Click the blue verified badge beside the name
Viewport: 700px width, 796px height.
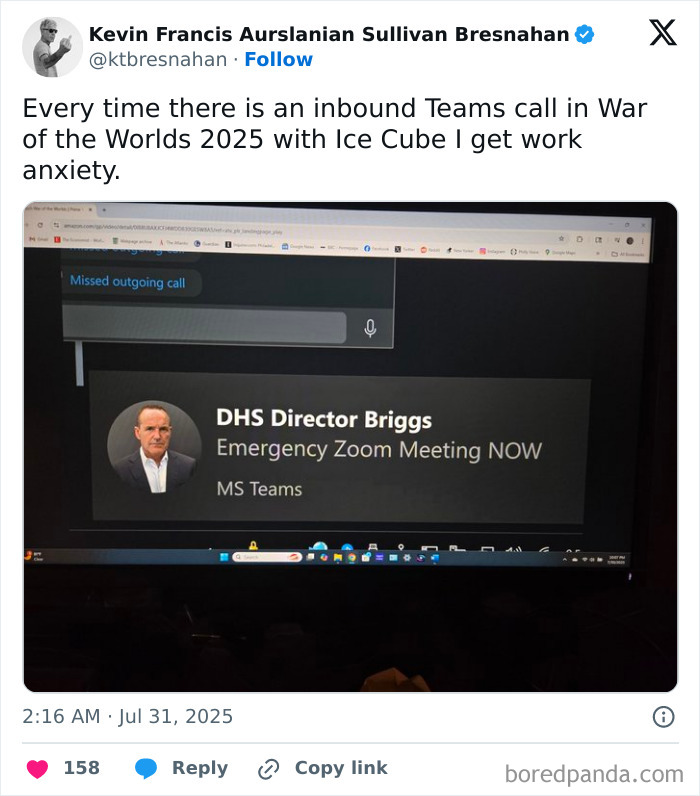click(x=585, y=34)
